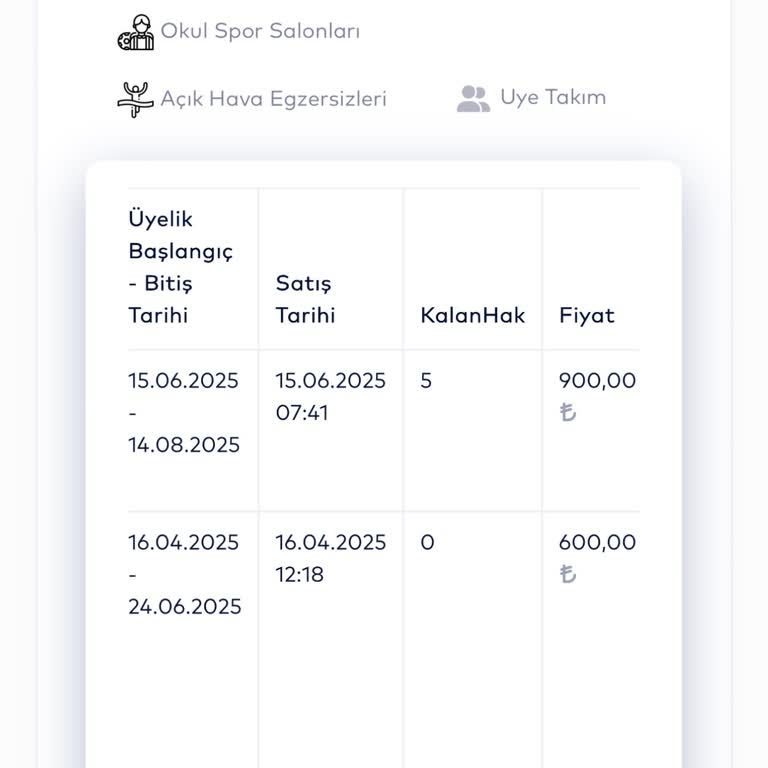
Task: Click the Açık Hava Egzersizleri runner icon
Action: point(134,99)
